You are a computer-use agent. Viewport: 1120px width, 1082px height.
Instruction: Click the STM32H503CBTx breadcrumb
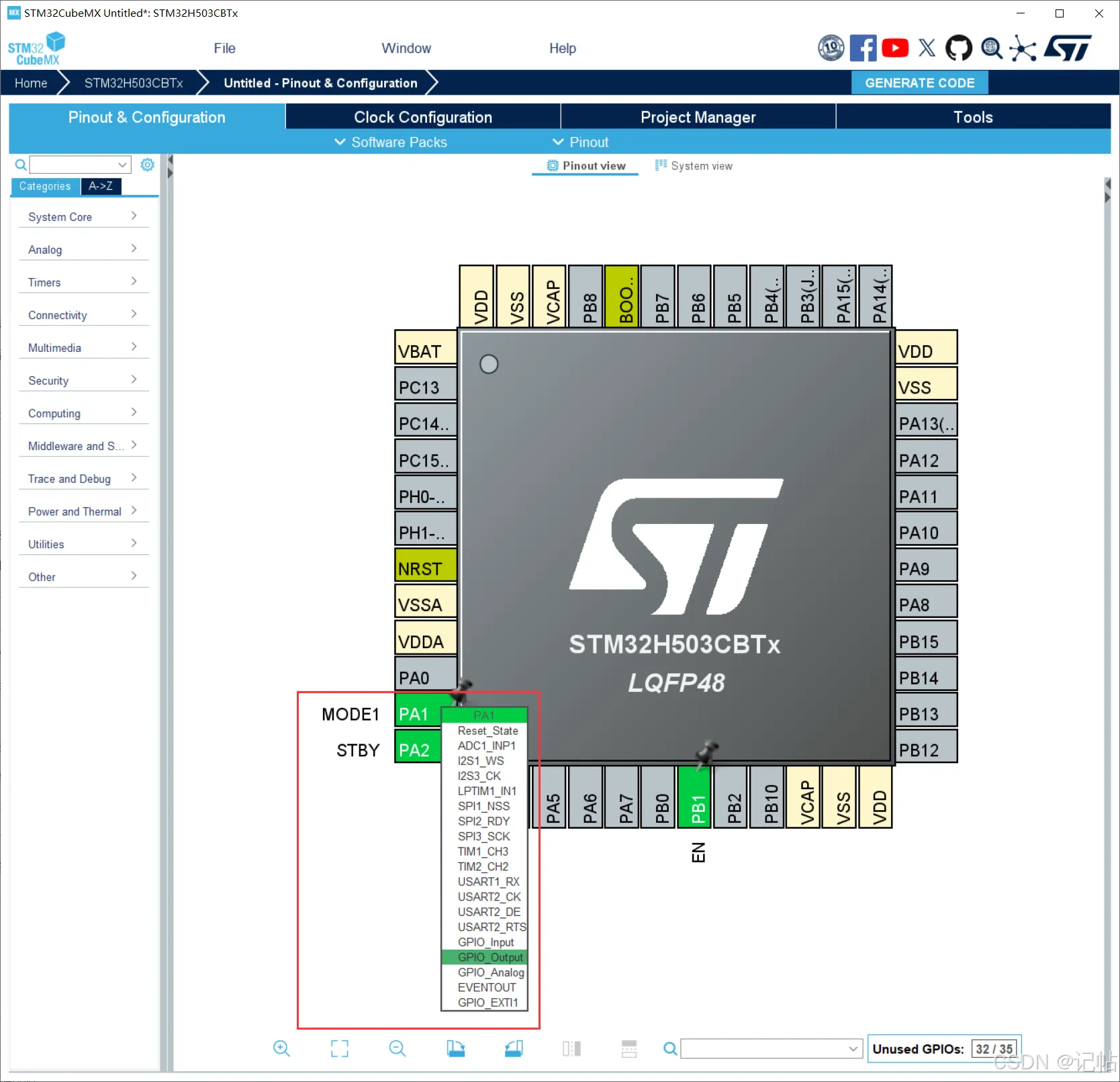pos(134,83)
